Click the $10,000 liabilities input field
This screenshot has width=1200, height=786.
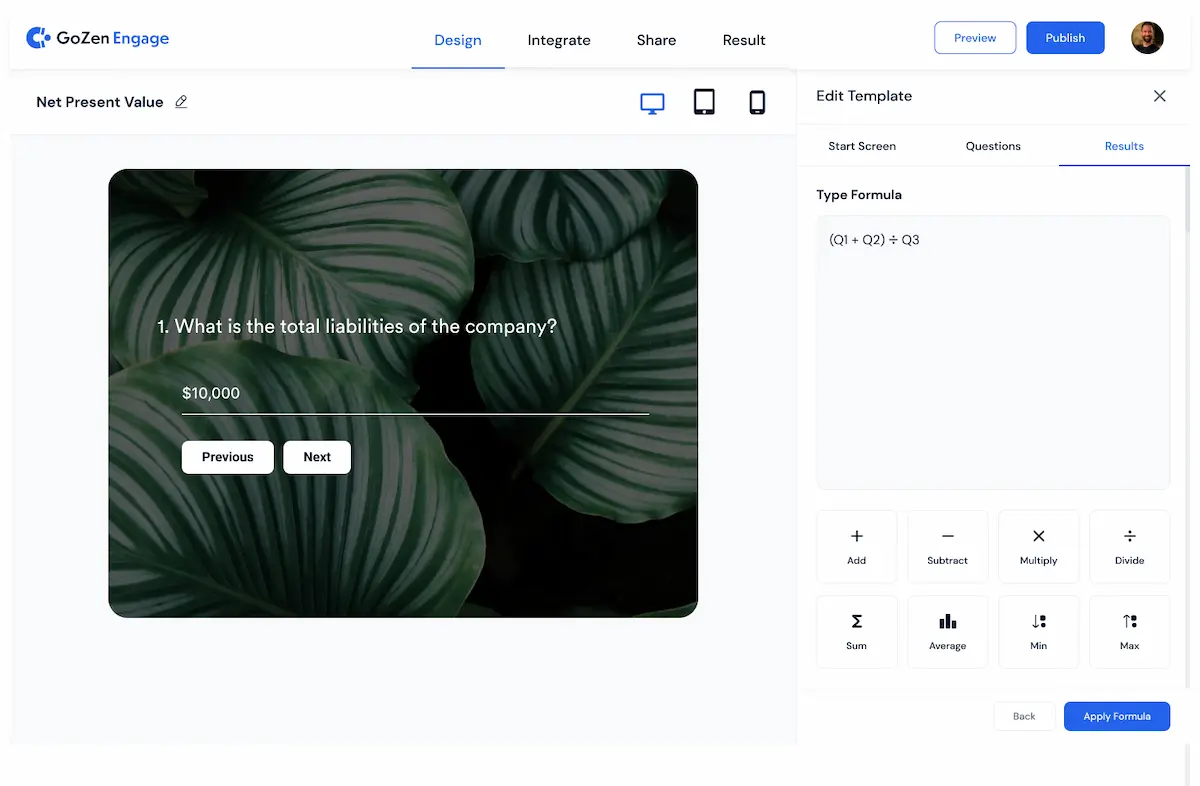click(414, 394)
